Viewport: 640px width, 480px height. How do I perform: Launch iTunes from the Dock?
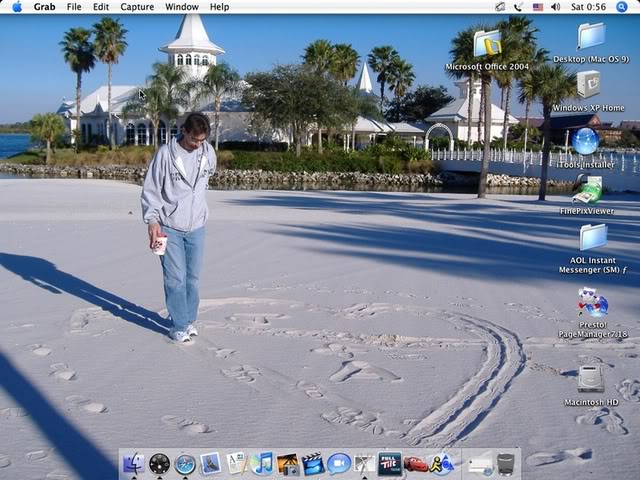click(262, 464)
